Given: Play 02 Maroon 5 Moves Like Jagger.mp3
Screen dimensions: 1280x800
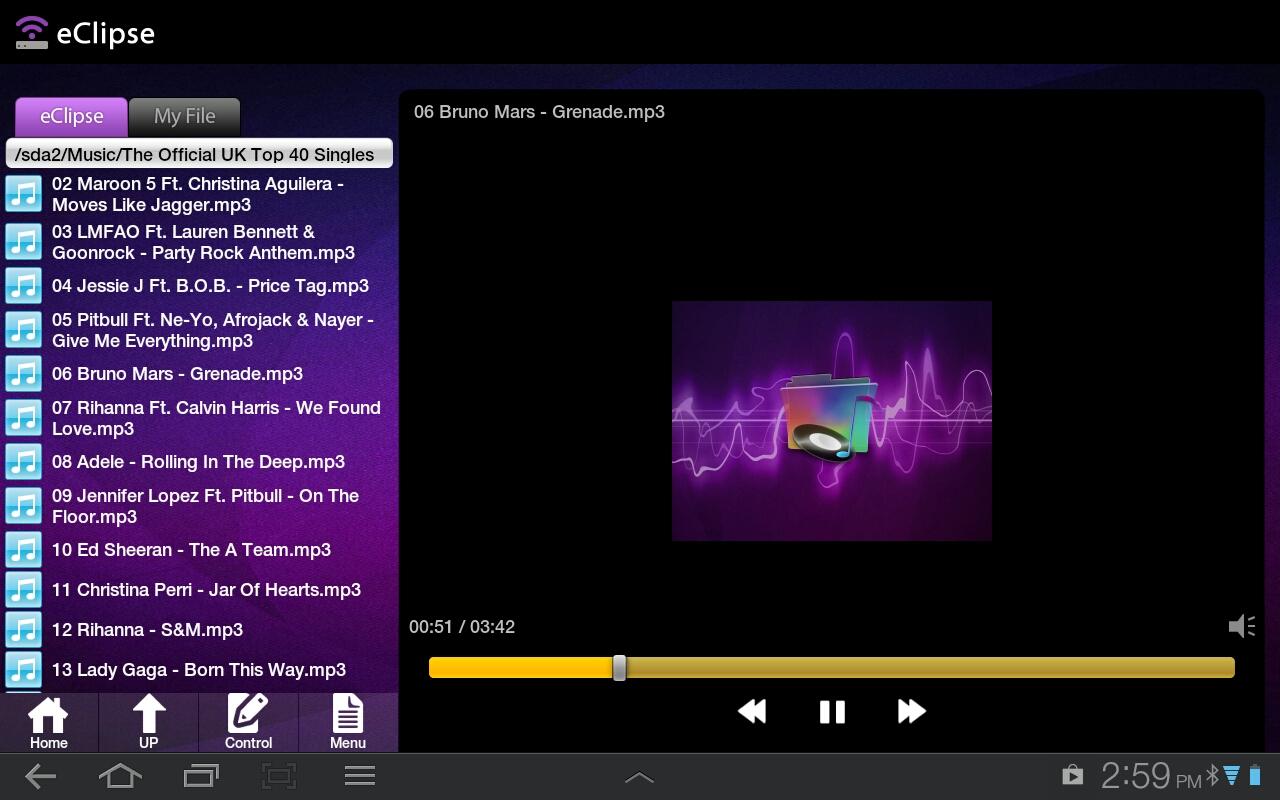Looking at the screenshot, I should tap(198, 194).
